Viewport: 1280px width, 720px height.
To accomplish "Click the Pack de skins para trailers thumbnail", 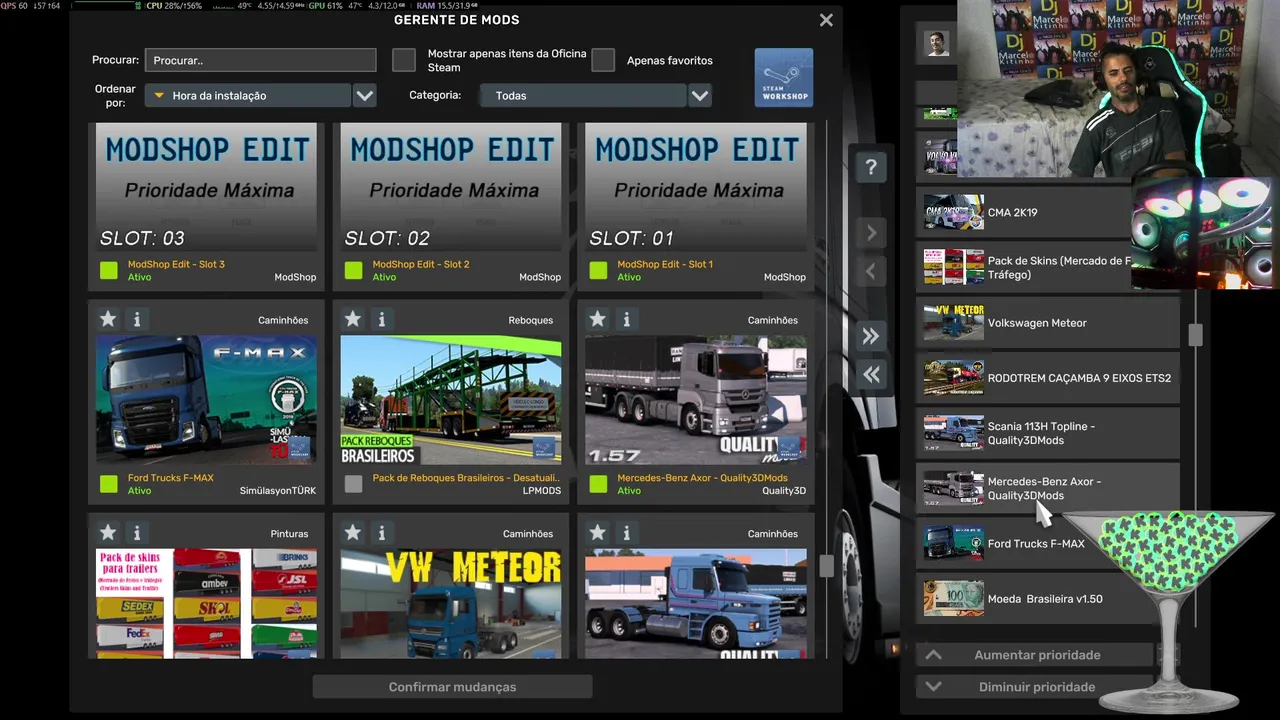I will tap(206, 603).
